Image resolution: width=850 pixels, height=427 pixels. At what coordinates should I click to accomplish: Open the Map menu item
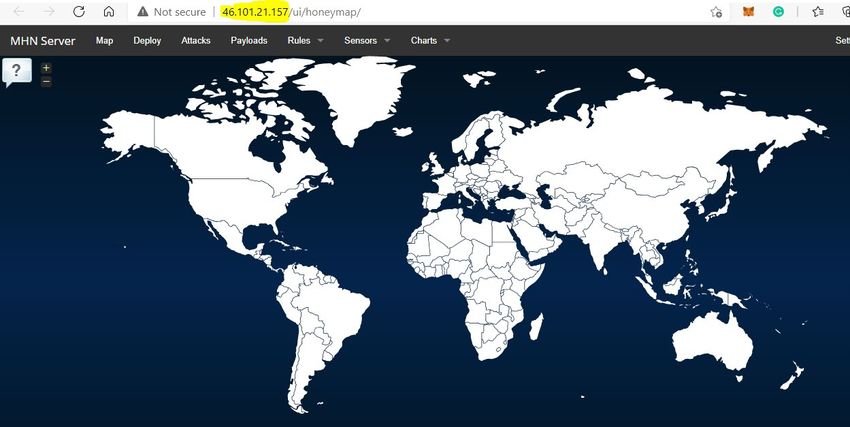click(105, 41)
